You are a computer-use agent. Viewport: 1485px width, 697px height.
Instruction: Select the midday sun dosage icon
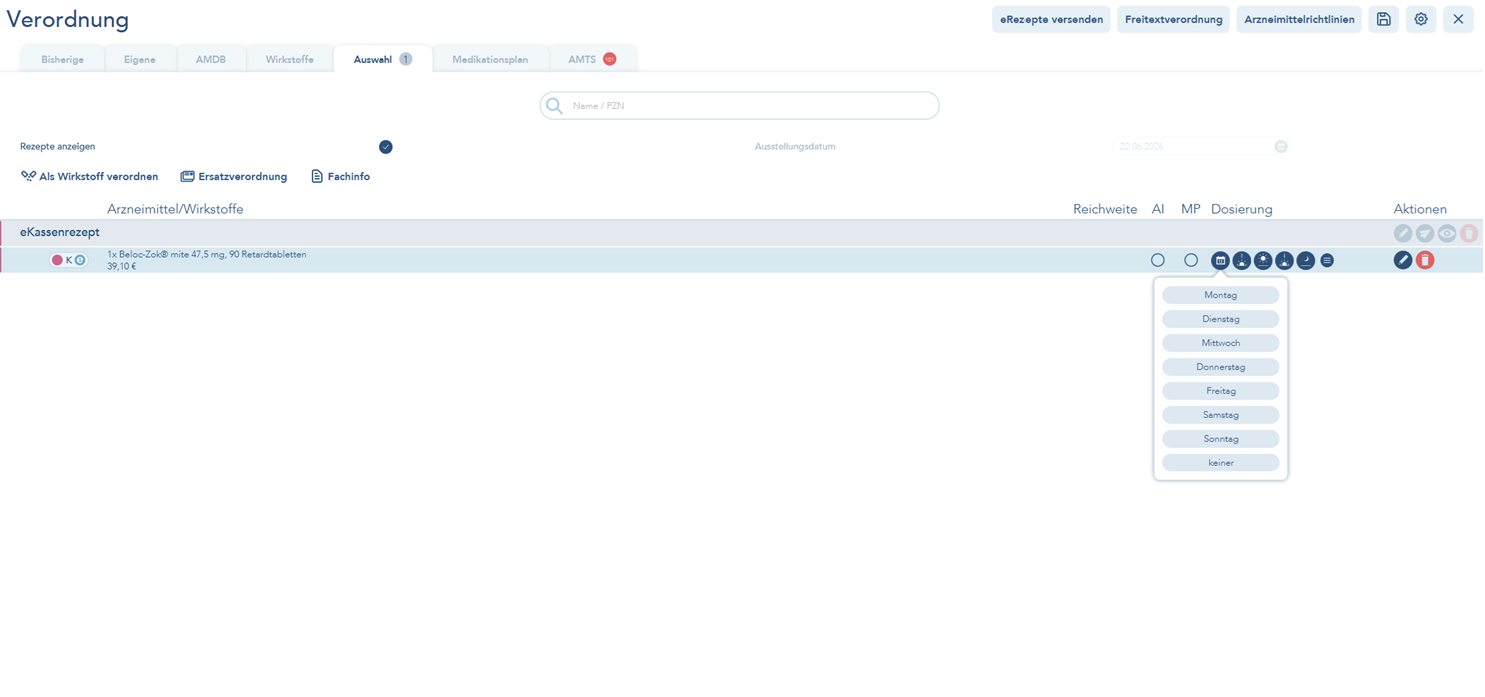pyautogui.click(x=1263, y=260)
